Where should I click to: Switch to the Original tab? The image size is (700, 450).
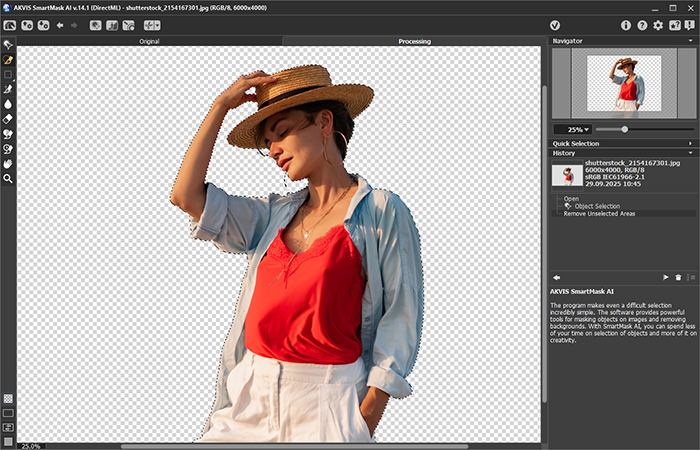click(x=149, y=41)
